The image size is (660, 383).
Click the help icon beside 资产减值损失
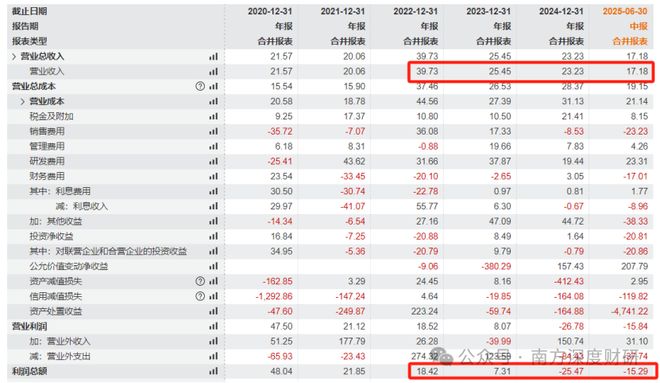[x=200, y=281]
